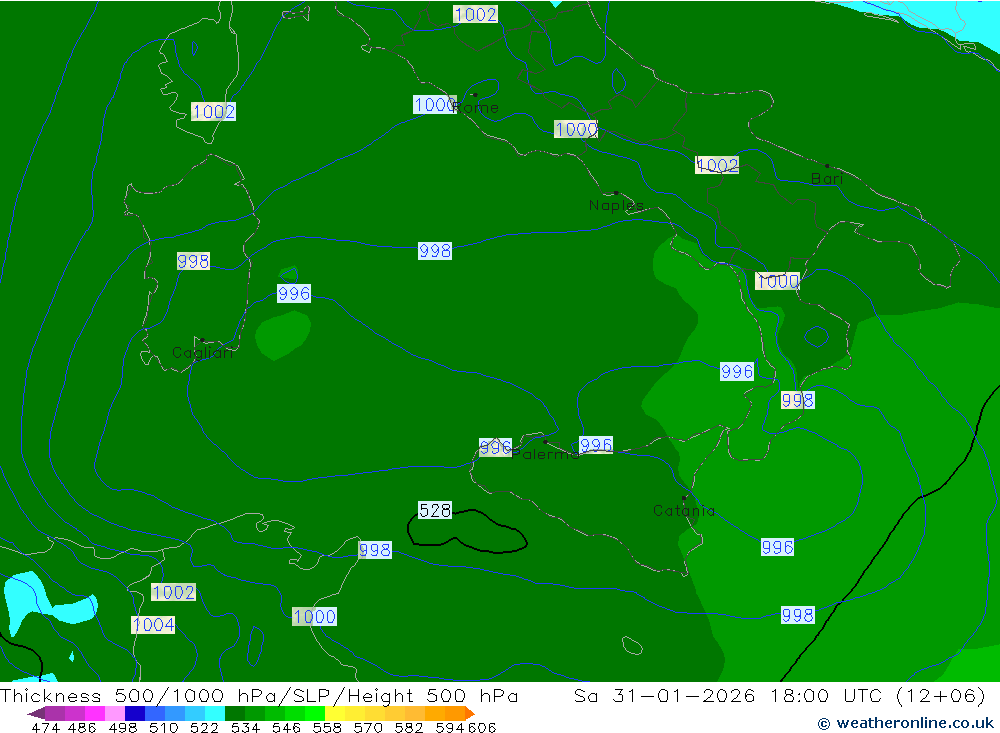Select the Bari city label
1000x733 pixels.
point(827,179)
